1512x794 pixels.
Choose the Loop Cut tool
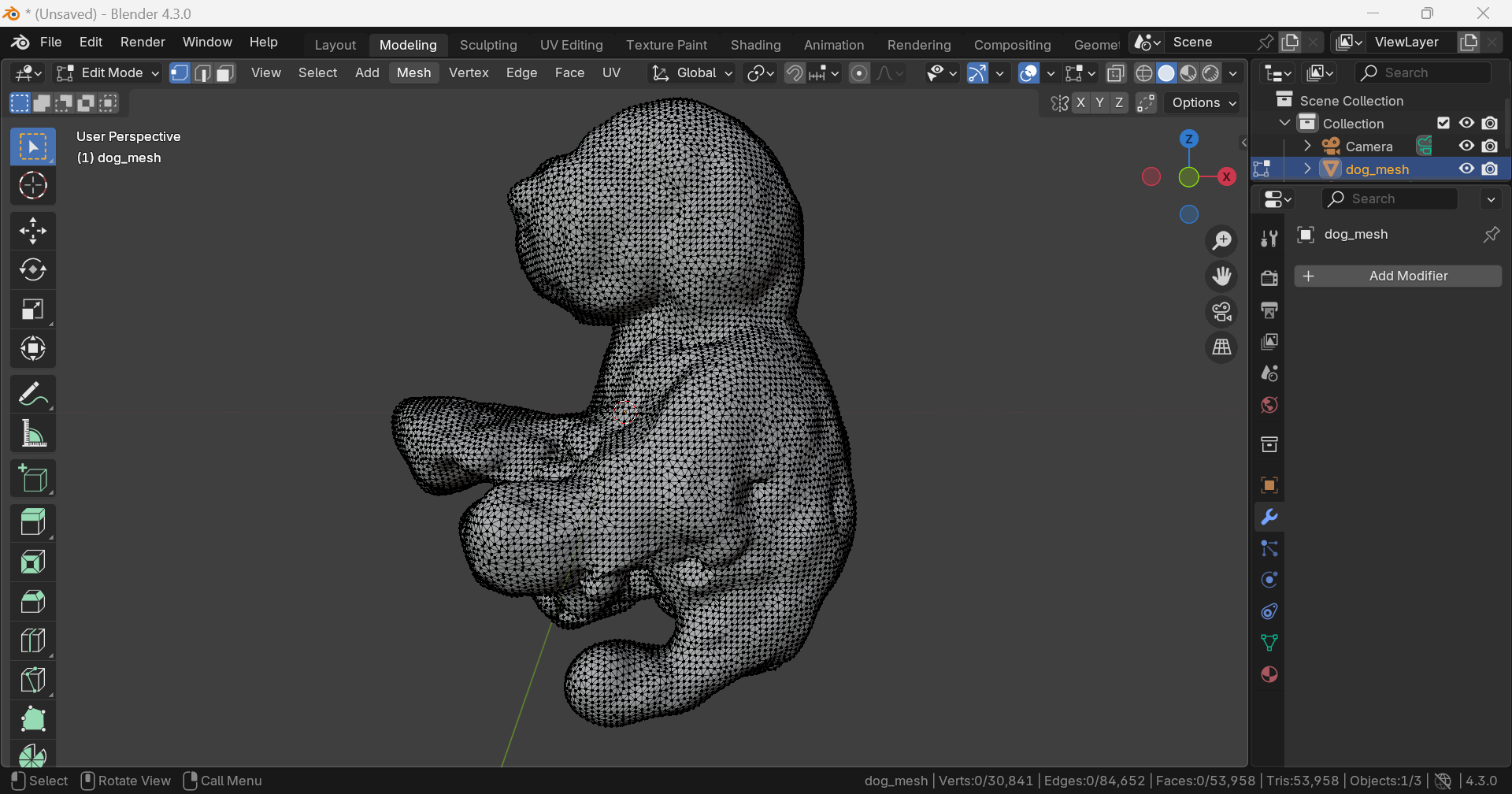click(32, 640)
